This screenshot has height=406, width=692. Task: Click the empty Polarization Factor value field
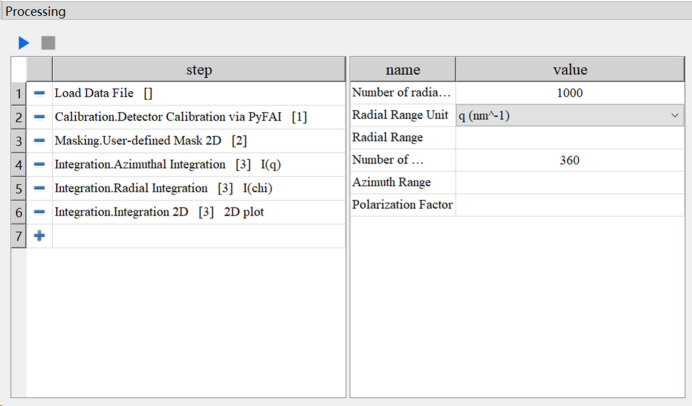(x=570, y=205)
